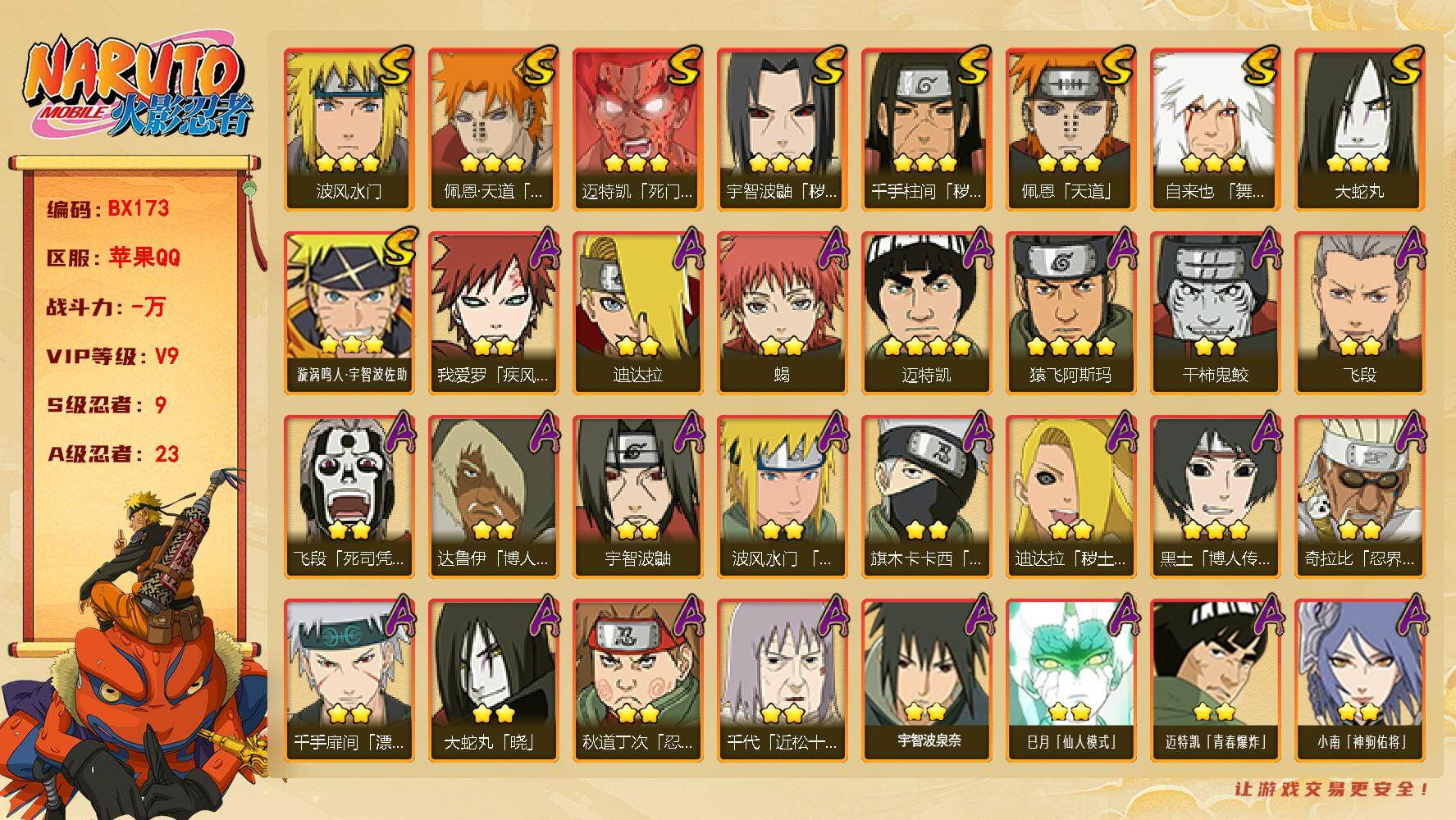Select the 迪达拉 A-rank ninja portrait
The height and width of the screenshot is (820, 1456).
pyautogui.click(x=637, y=313)
